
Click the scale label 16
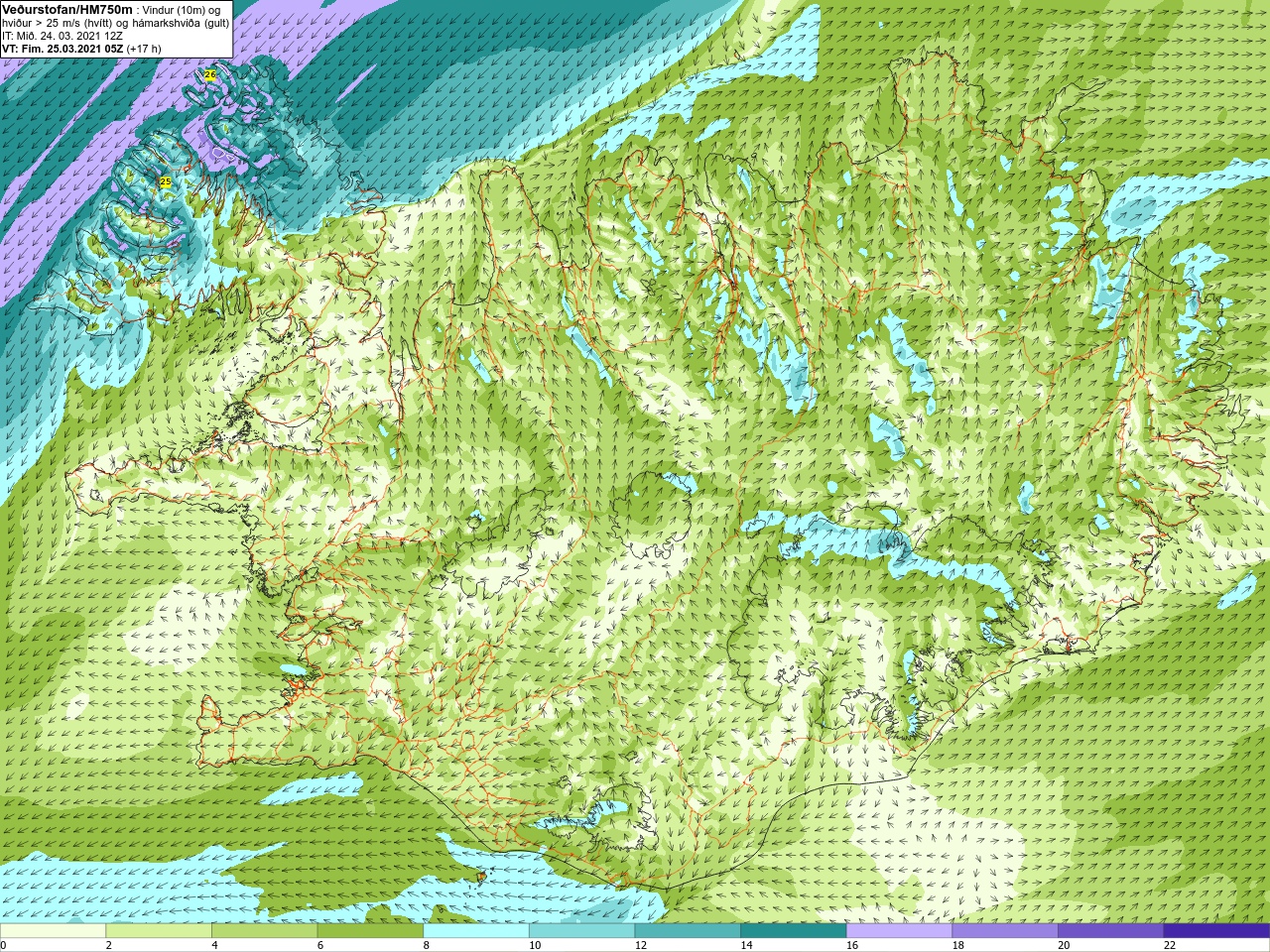tap(852, 945)
